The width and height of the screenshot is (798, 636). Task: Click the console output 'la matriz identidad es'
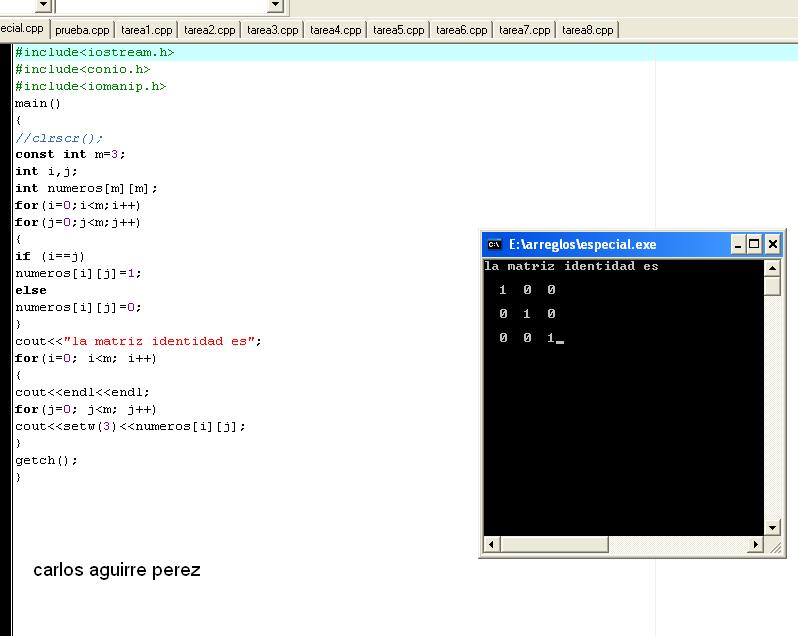point(571,266)
